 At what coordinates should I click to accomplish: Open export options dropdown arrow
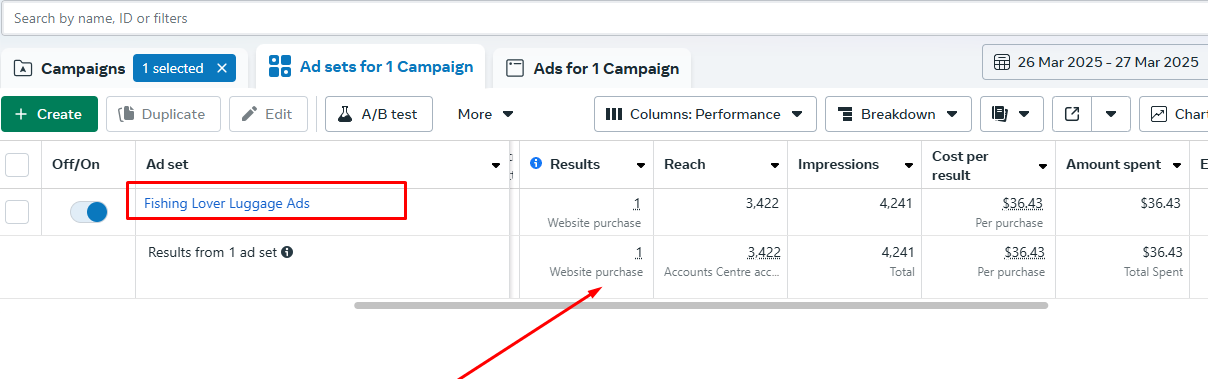point(1111,114)
